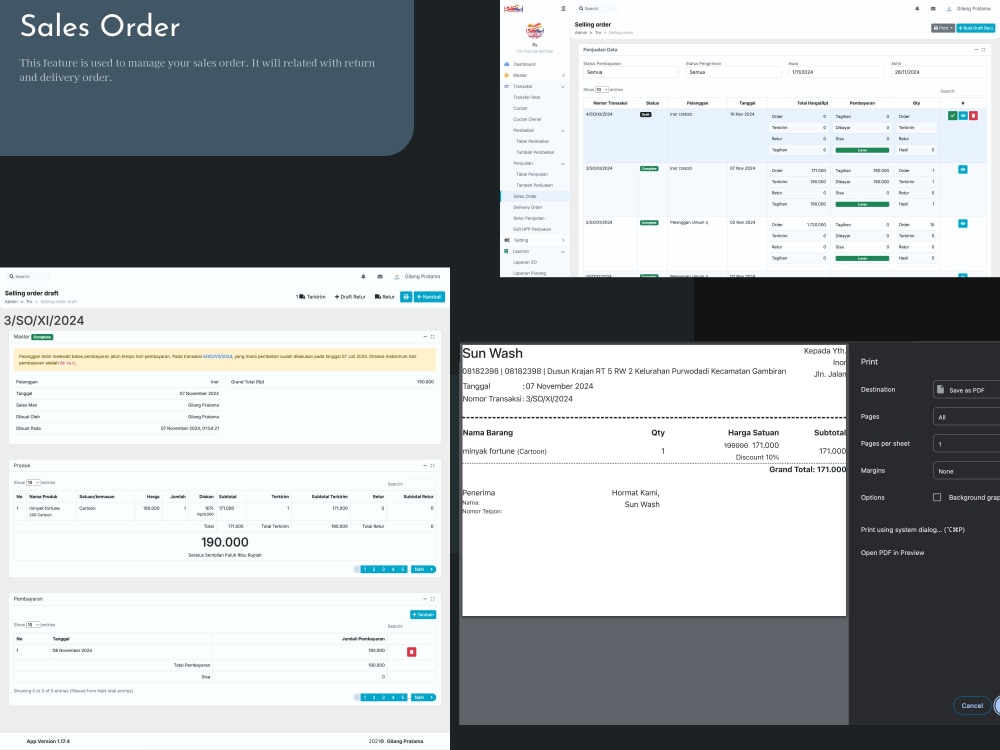Maximize the Produk card
Screen dimensions: 1000x750
[x=433, y=466]
